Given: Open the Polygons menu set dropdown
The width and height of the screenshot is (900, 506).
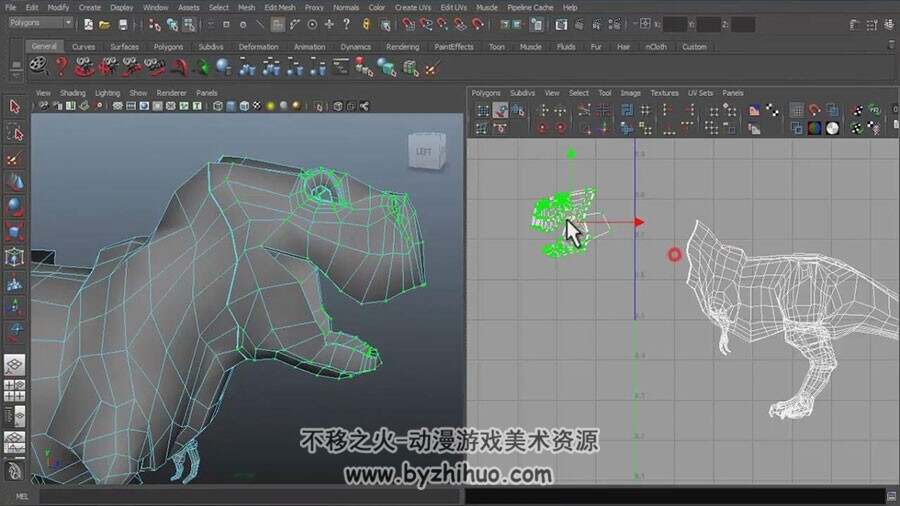Looking at the screenshot, I should pyautogui.click(x=41, y=23).
